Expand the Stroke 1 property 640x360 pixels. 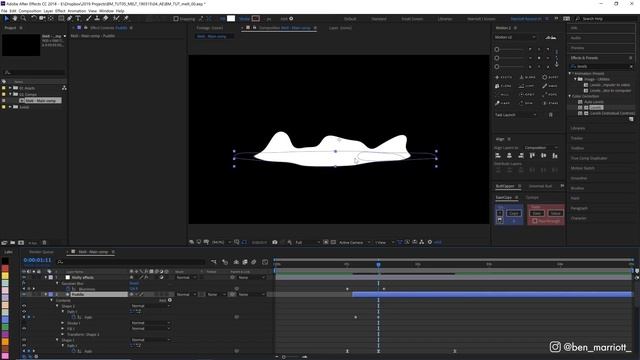tap(63, 323)
